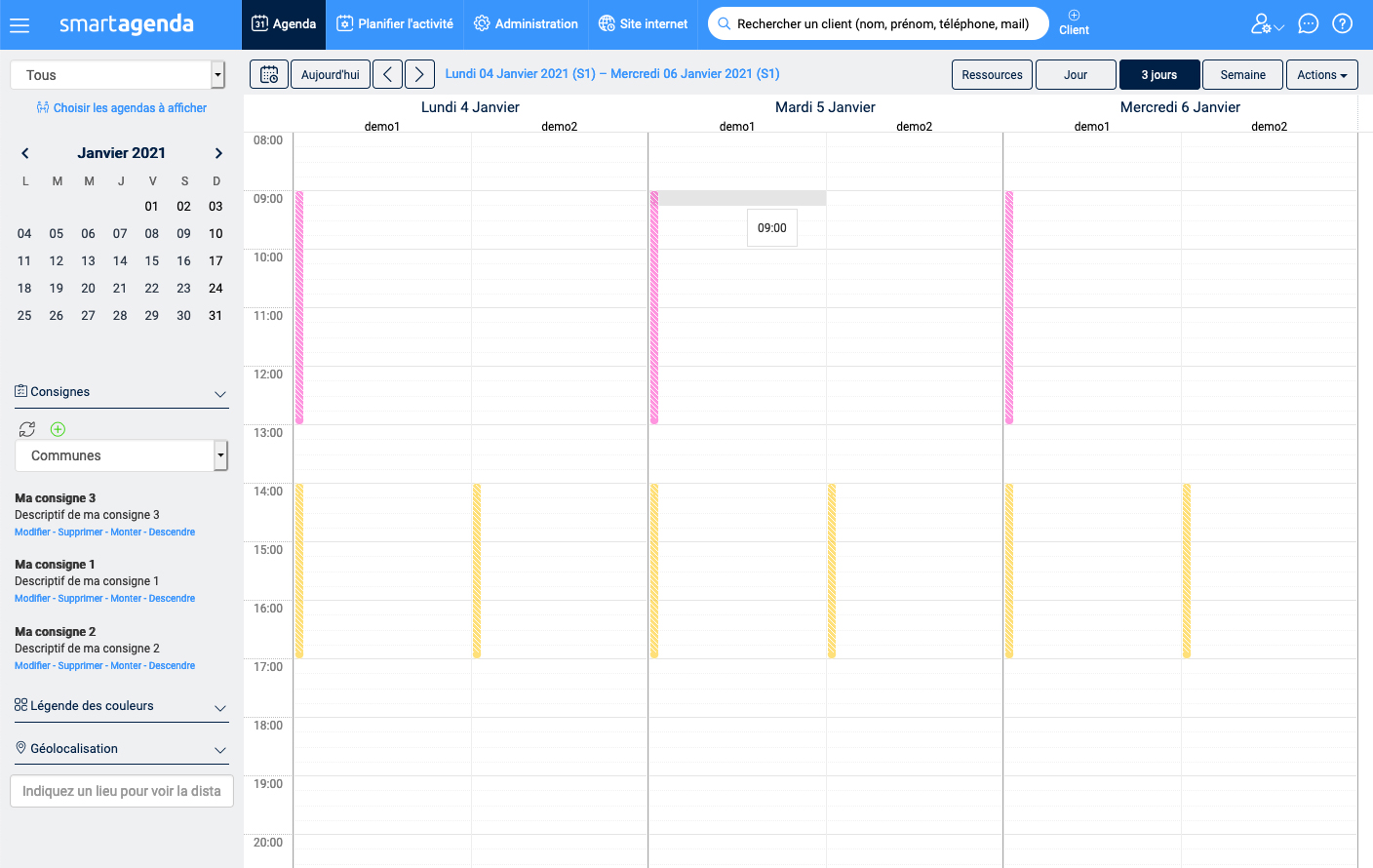1373x868 pixels.
Task: Refresh consignes with the sync icon
Action: point(27,429)
